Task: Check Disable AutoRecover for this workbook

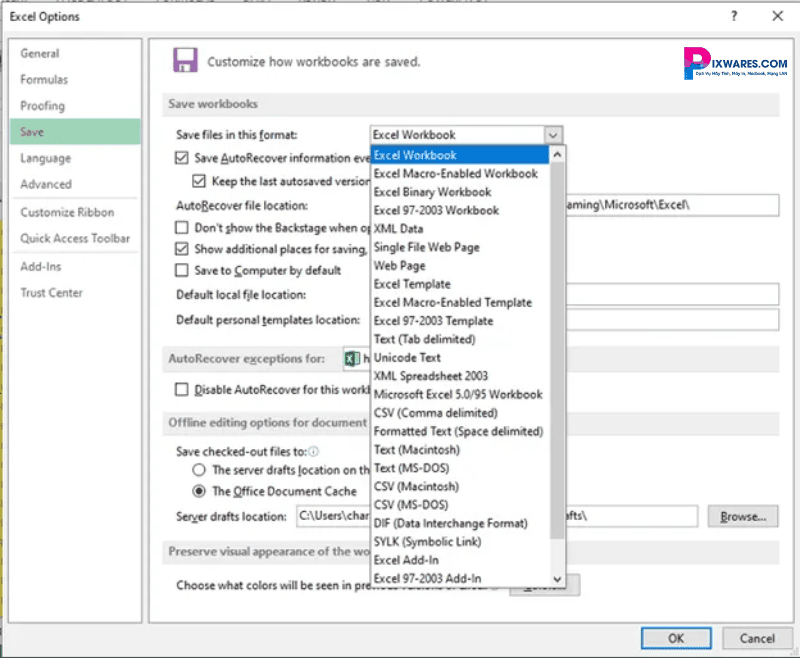Action: 182,390
